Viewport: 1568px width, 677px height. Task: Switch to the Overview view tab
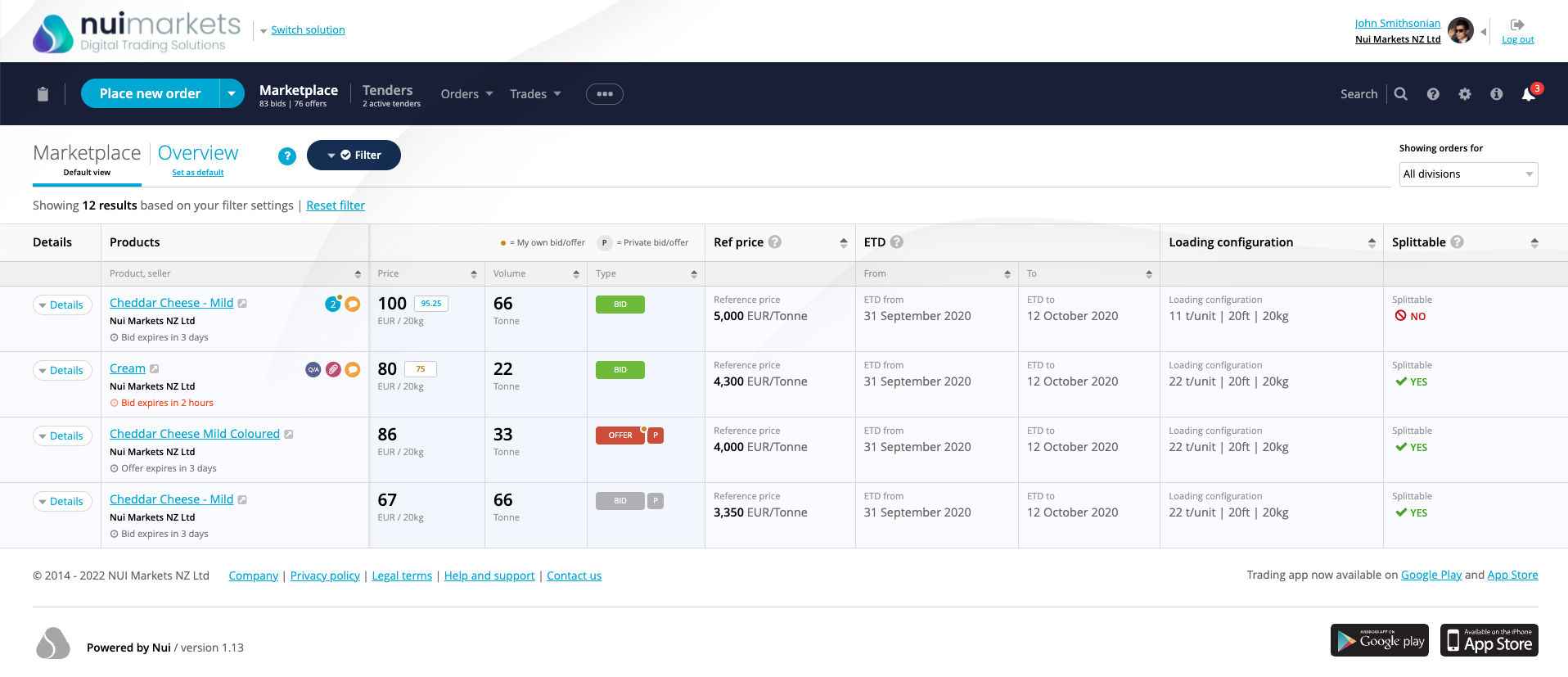click(x=198, y=153)
